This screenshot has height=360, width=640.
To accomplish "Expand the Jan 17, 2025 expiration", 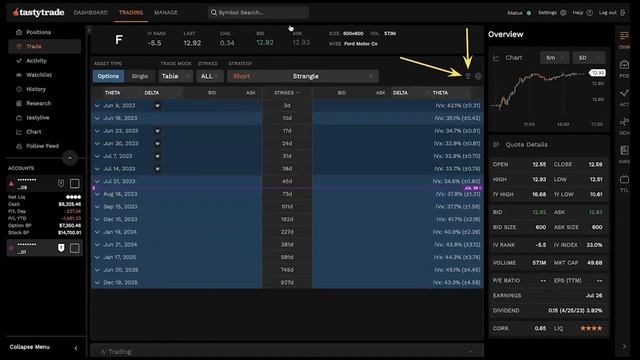I will (97, 258).
